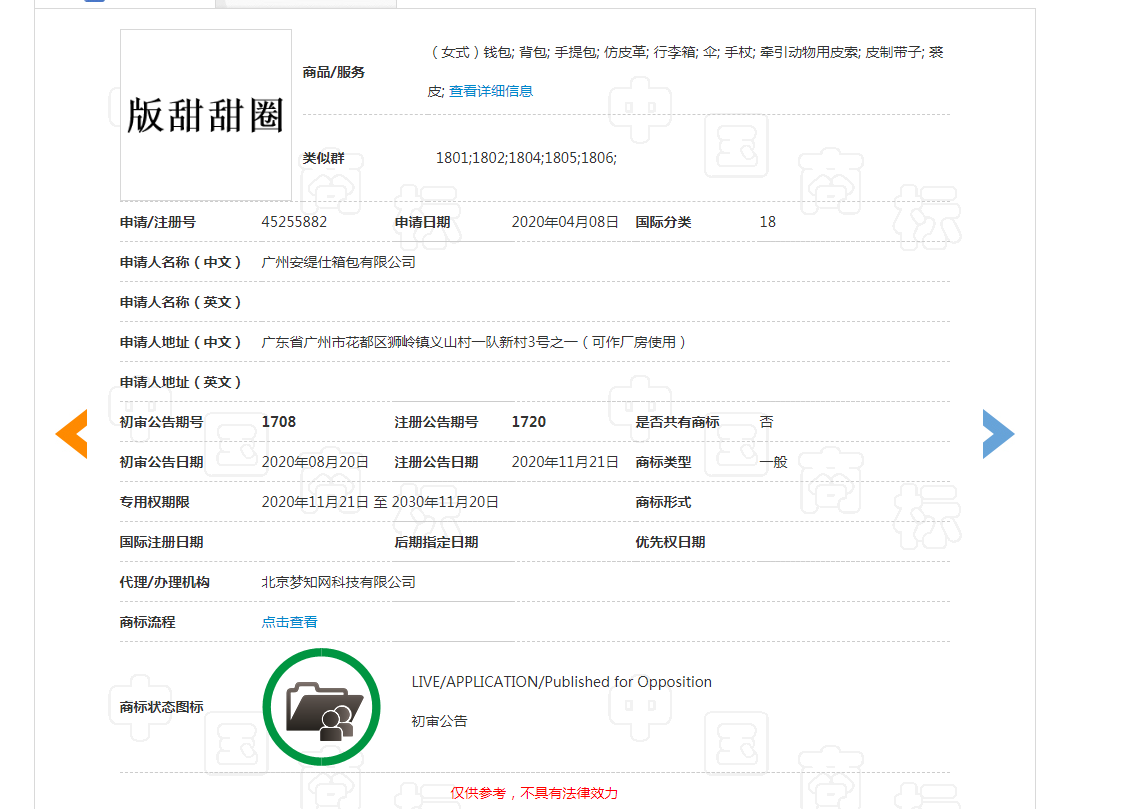Click the international classification number 18
The height and width of the screenshot is (809, 1135).
767,221
